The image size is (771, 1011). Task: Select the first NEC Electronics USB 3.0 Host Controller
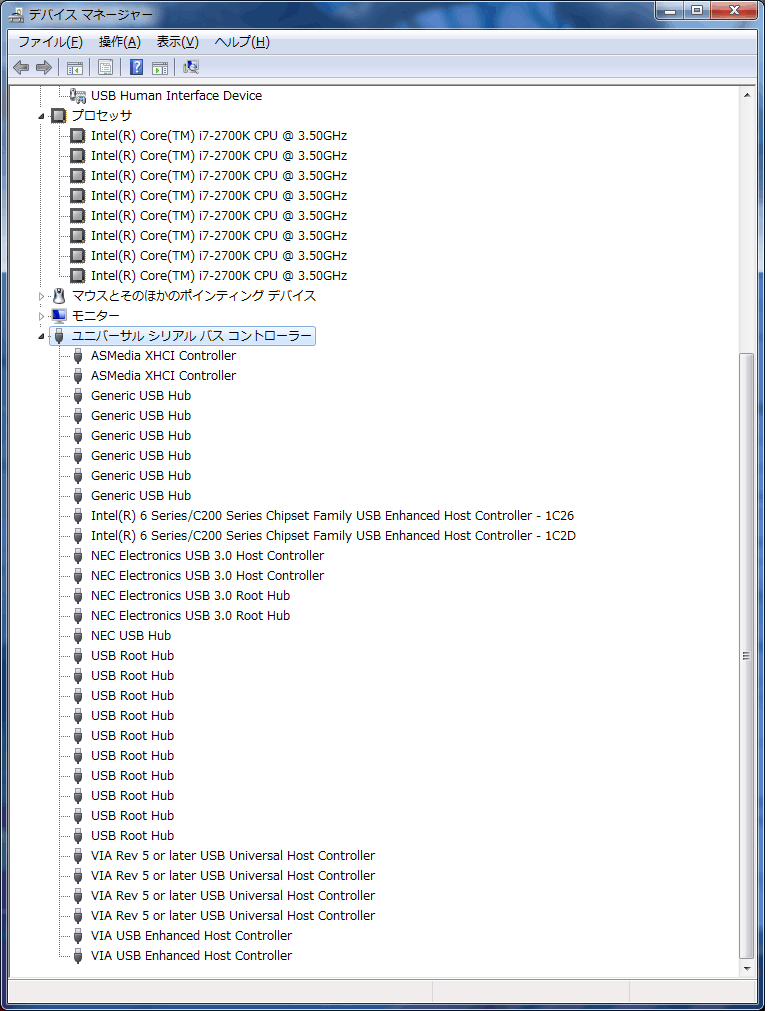click(208, 555)
